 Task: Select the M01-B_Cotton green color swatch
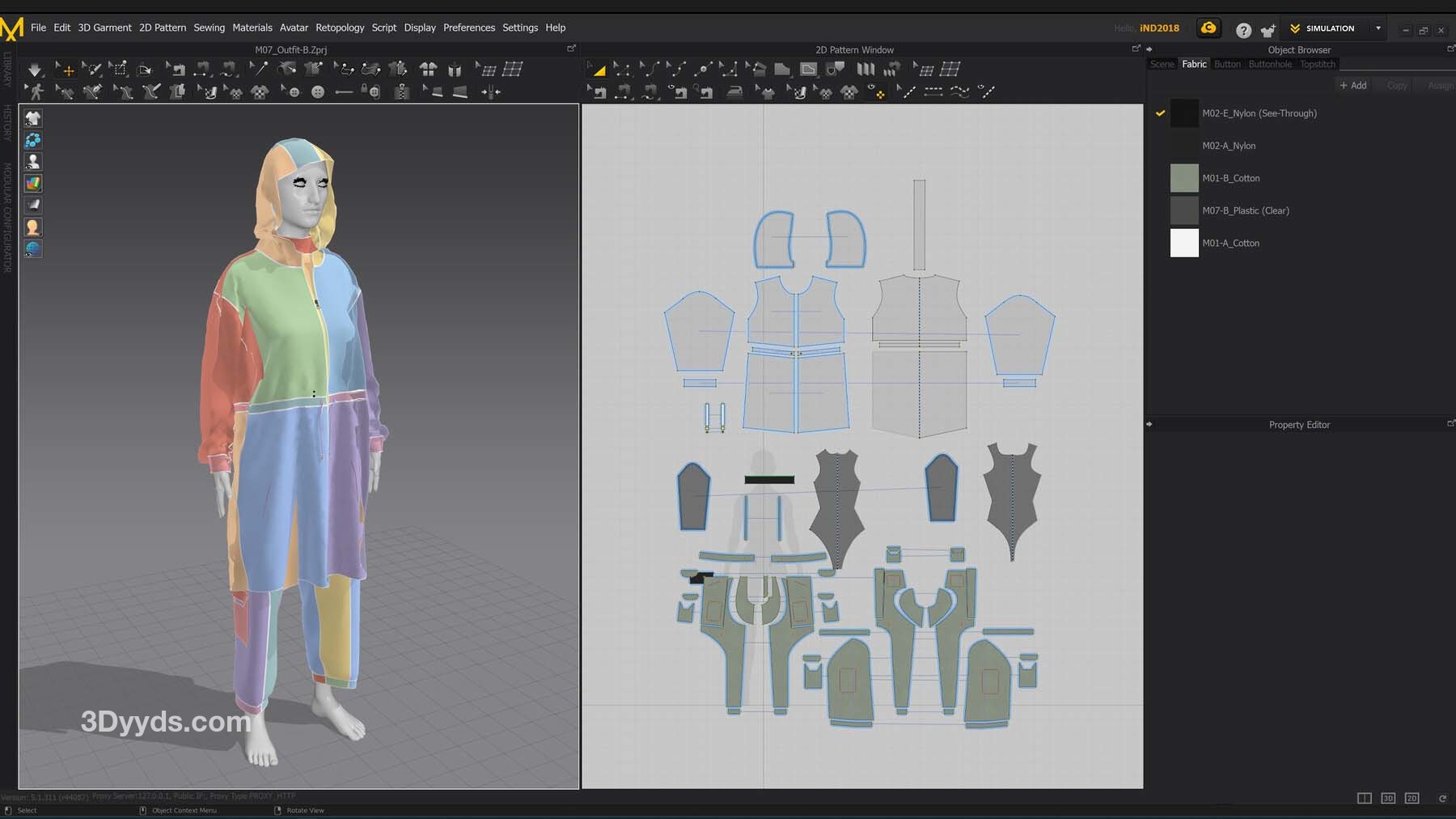tap(1184, 178)
